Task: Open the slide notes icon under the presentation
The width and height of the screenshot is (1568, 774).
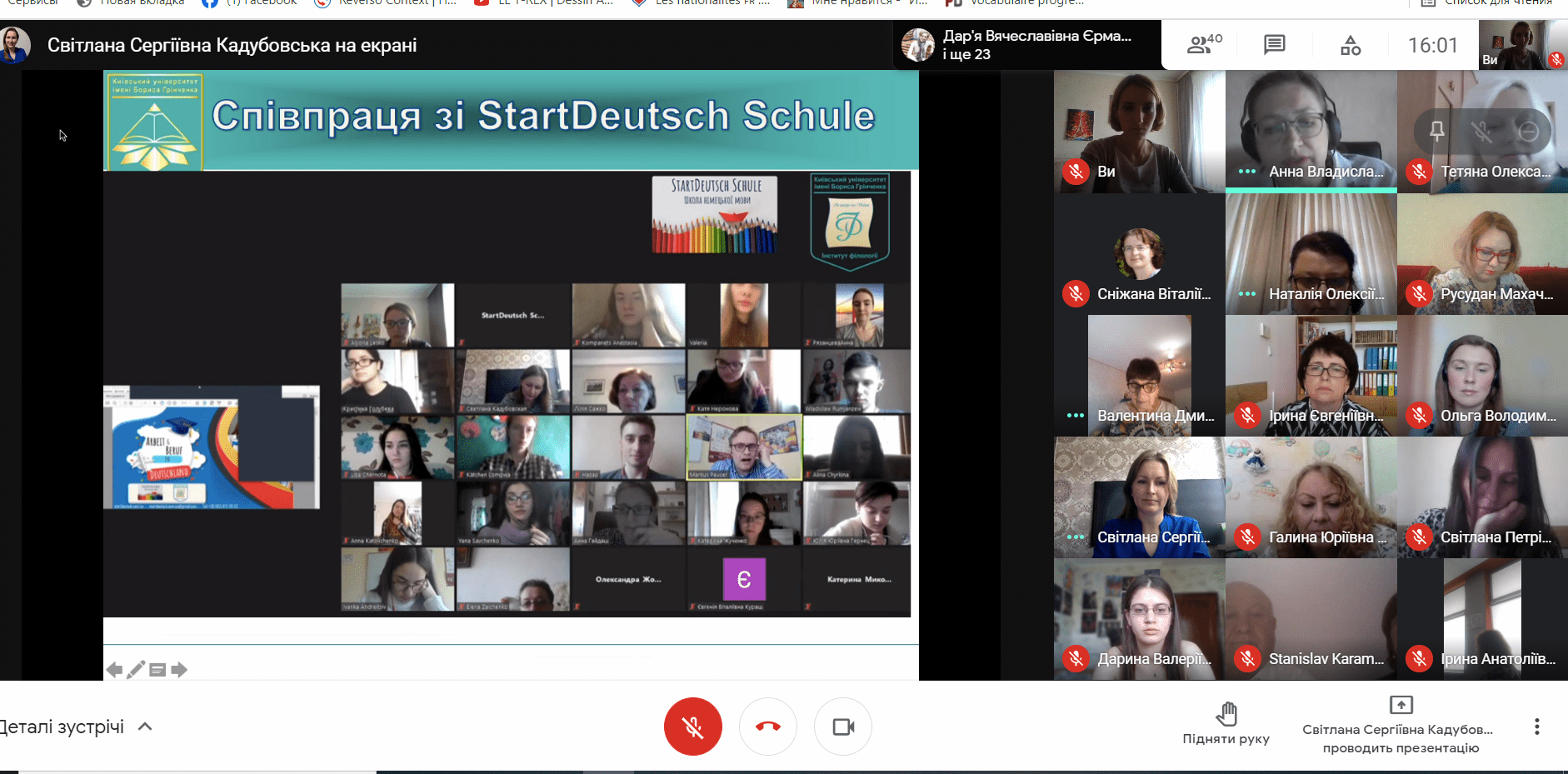Action: 157,669
